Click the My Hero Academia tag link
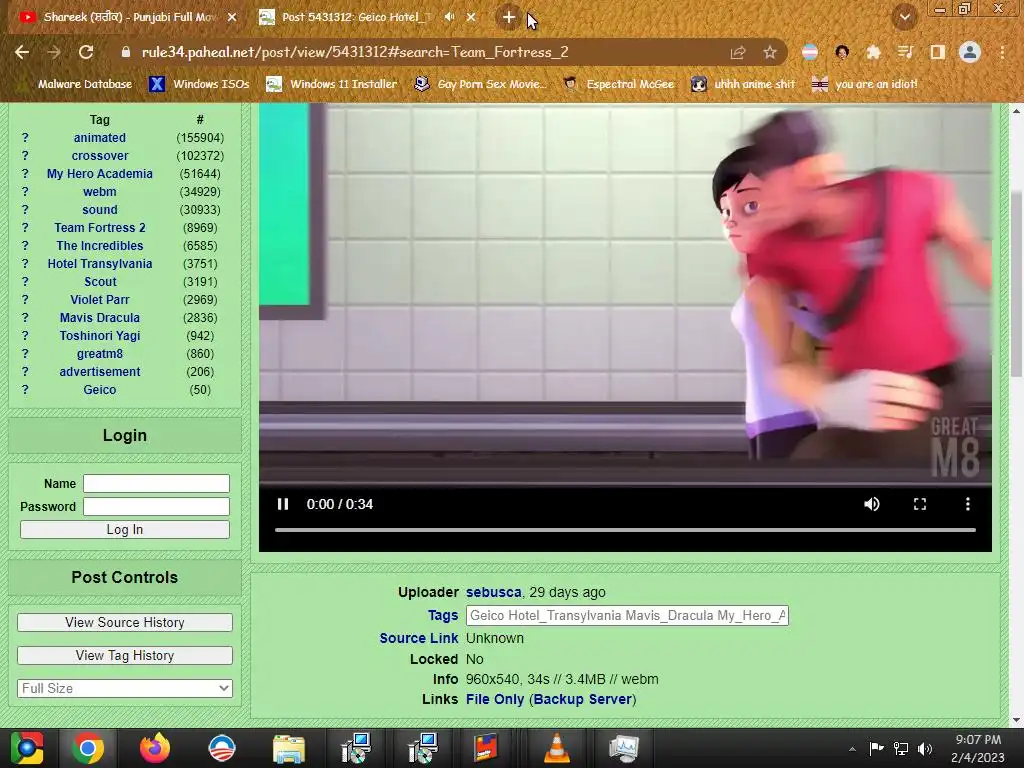The height and width of the screenshot is (768, 1024). pyautogui.click(x=99, y=174)
